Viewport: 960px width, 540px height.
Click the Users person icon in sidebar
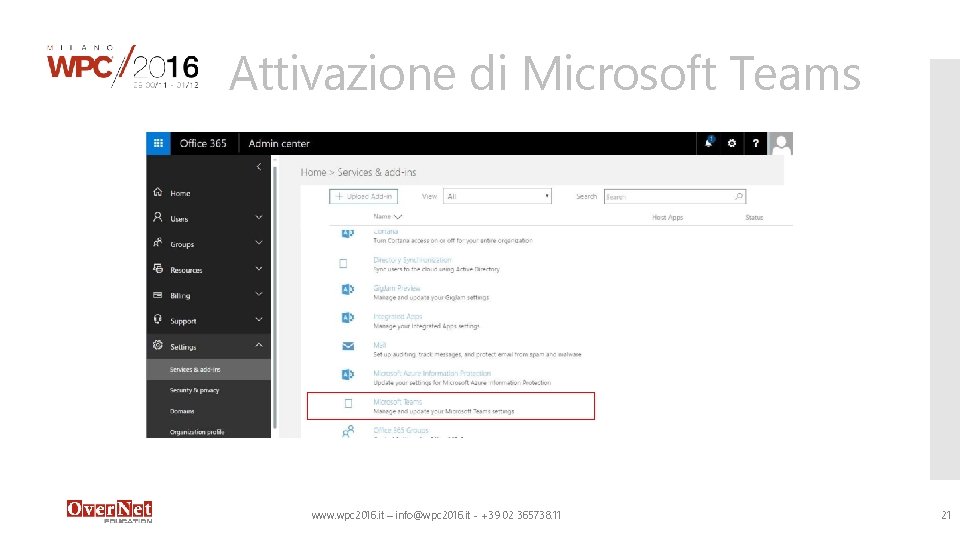pos(158,217)
